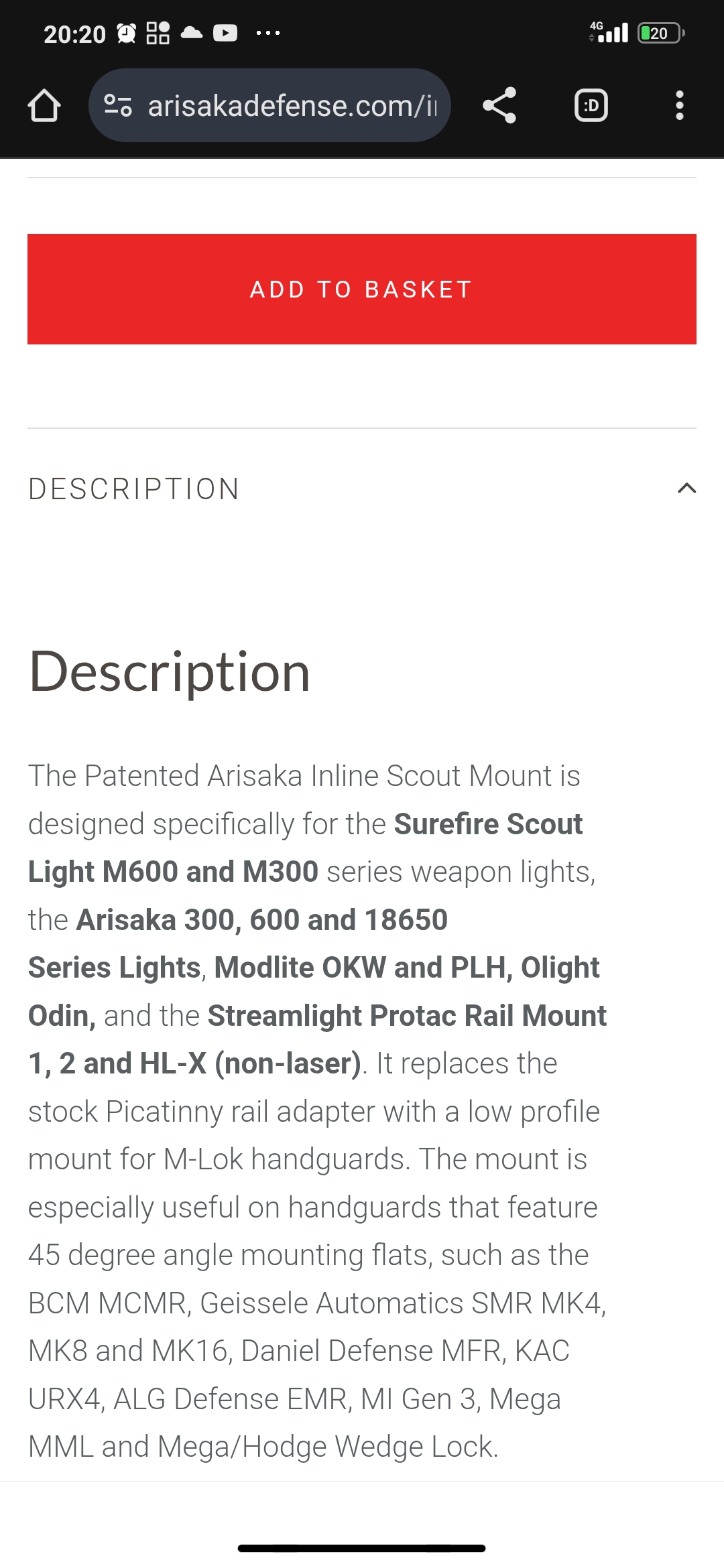Tap the DESCRIPTION accordion header label
724x1568 pixels.
pos(134,489)
